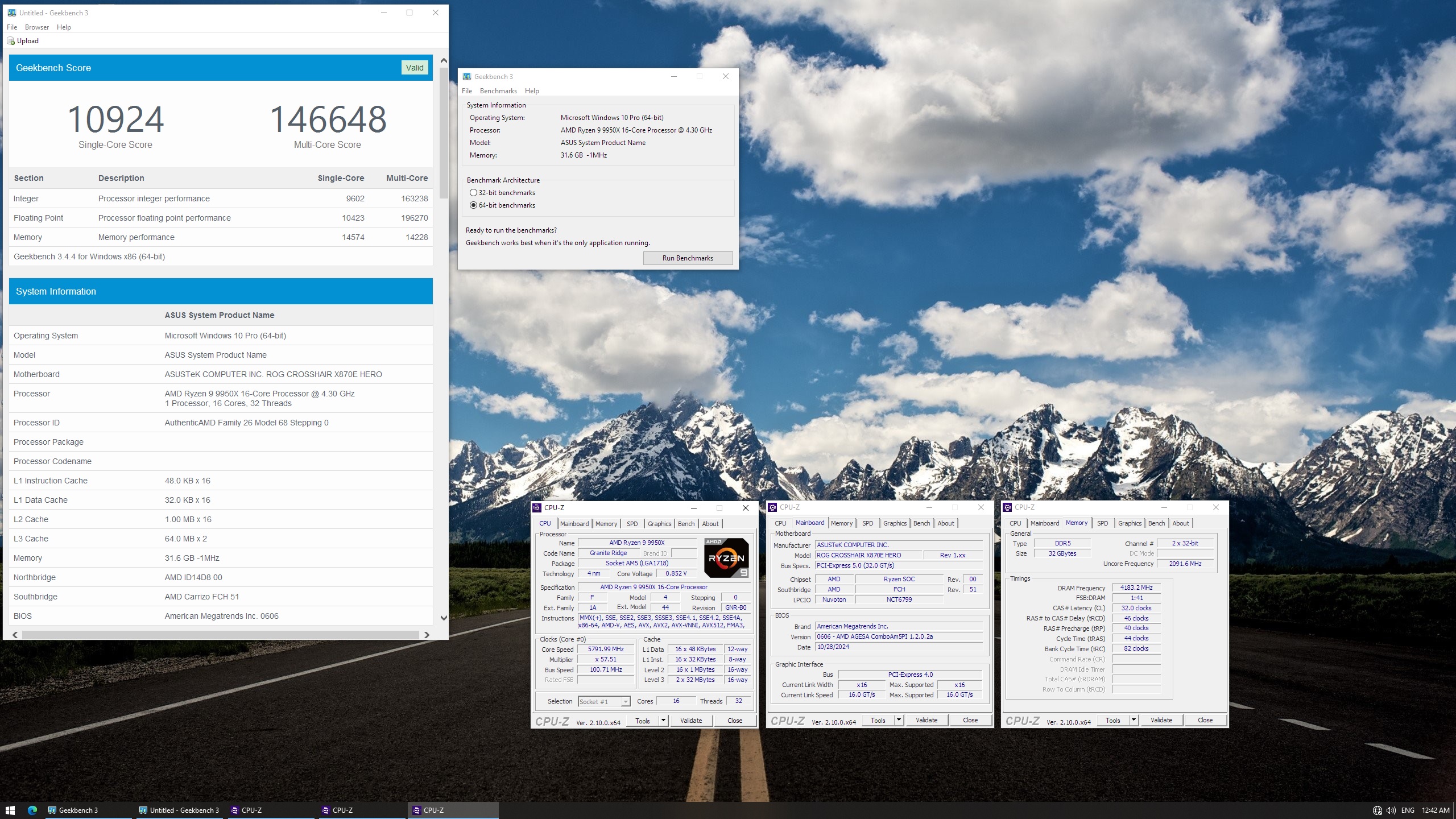Open the volume speaker icon in the tray
This screenshot has width=1456, height=819.
(x=1391, y=810)
